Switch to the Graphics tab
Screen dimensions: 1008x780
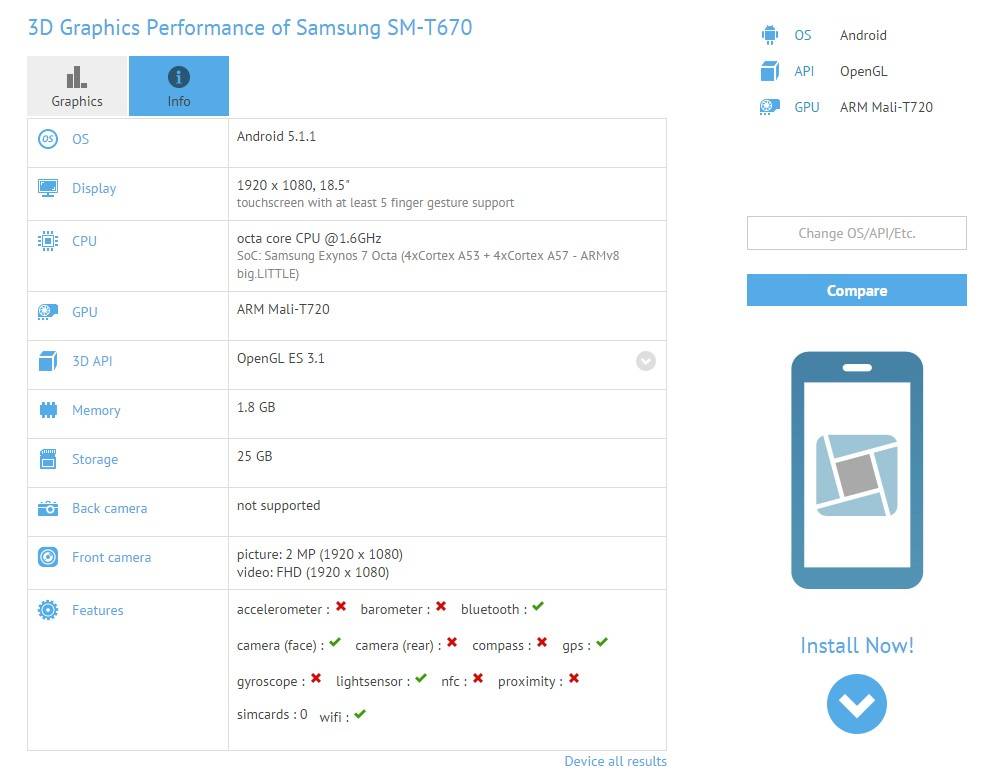(77, 86)
